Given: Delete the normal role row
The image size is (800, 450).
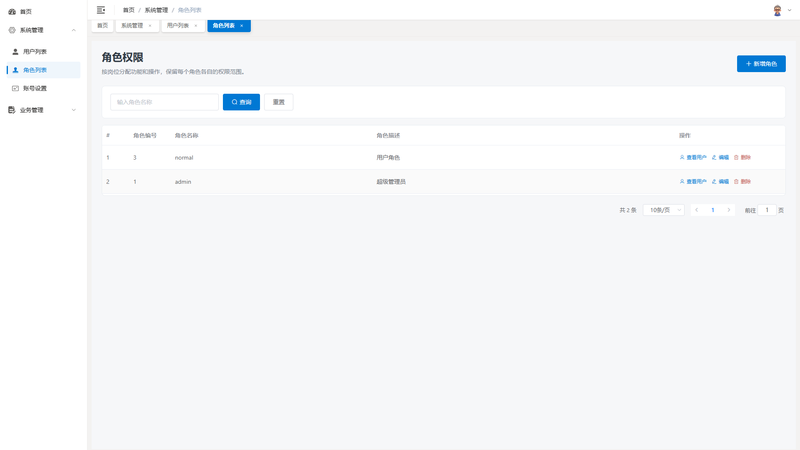Looking at the screenshot, I should pos(742,158).
